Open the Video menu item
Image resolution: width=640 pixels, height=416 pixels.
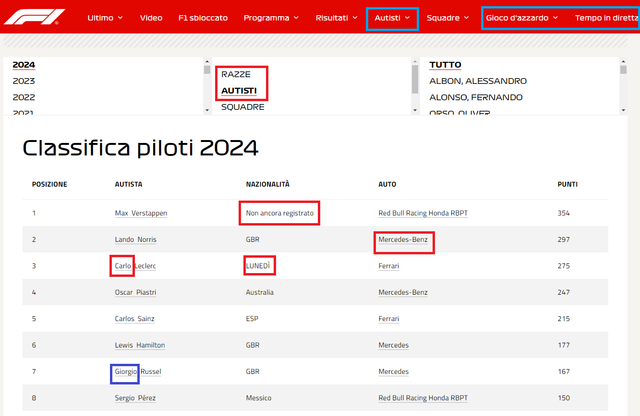pyautogui.click(x=151, y=18)
